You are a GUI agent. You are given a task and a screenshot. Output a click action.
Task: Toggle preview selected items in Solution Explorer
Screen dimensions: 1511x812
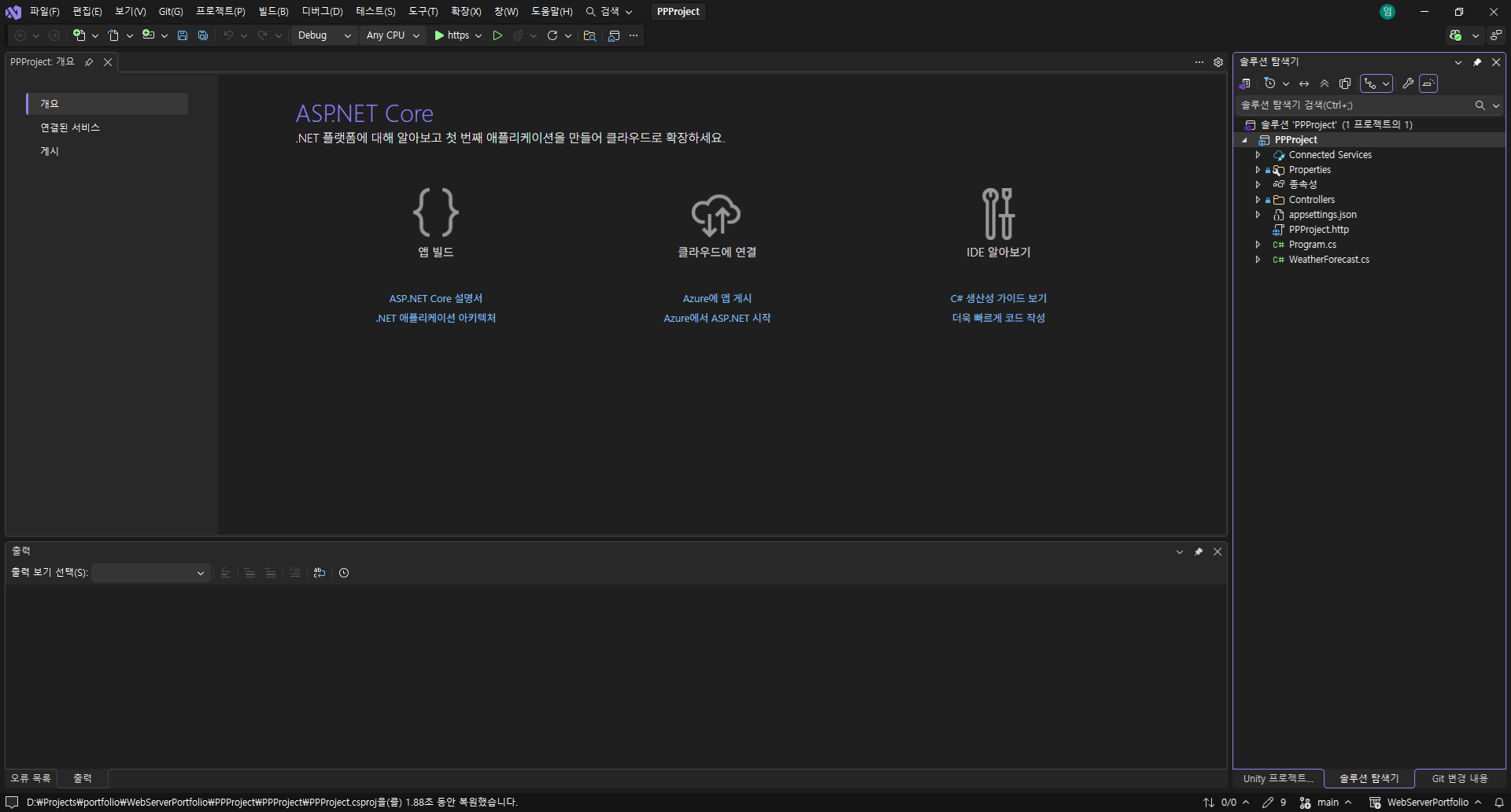click(x=1428, y=83)
